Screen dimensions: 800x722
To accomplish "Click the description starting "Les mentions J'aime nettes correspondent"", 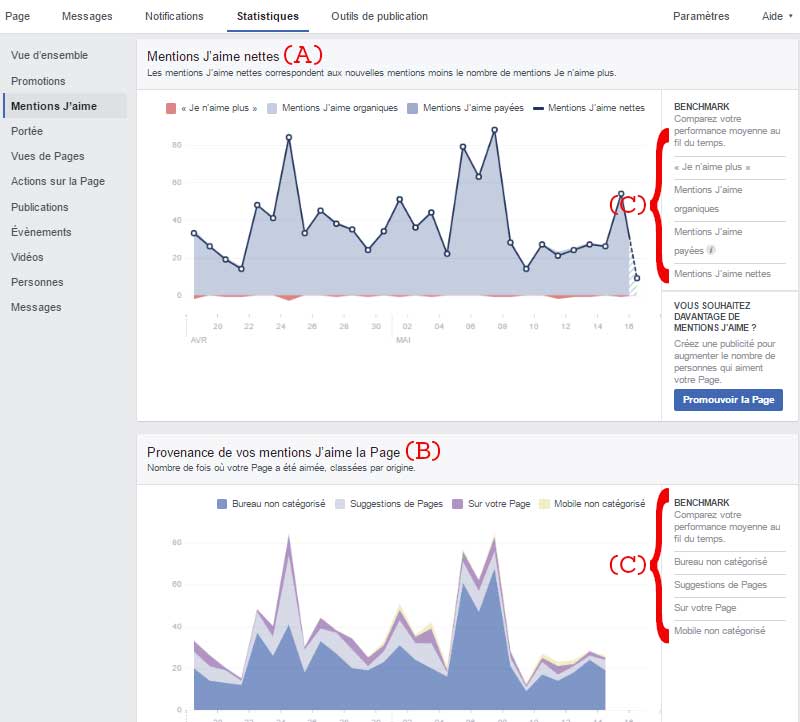I will pyautogui.click(x=382, y=73).
